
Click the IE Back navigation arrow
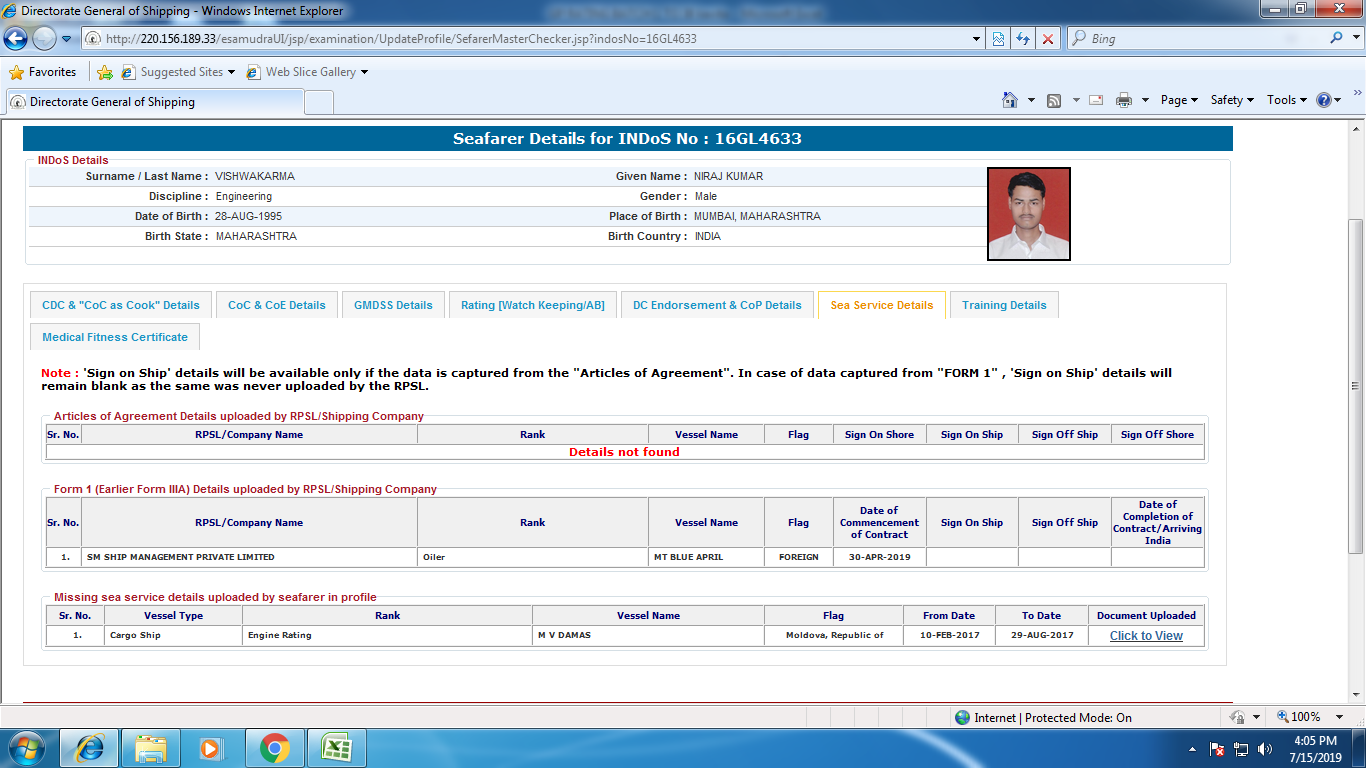(x=16, y=39)
